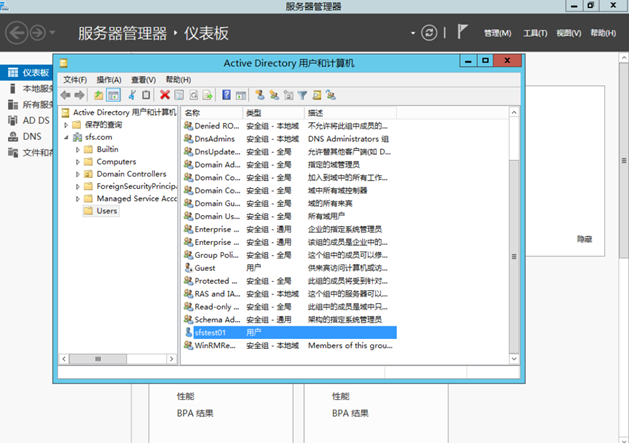Click object list scrollbar up arrow
Viewport: 629px width, 443px height.
click(514, 112)
